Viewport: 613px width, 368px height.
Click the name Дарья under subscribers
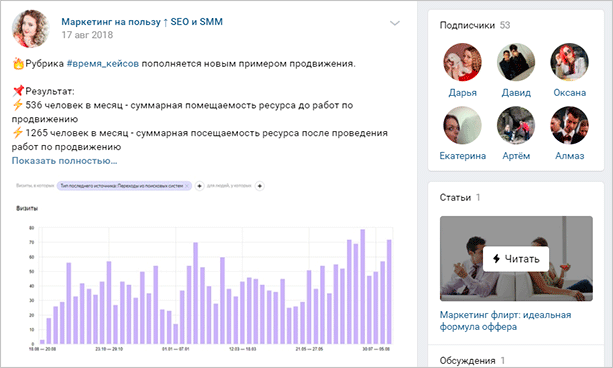[462, 93]
